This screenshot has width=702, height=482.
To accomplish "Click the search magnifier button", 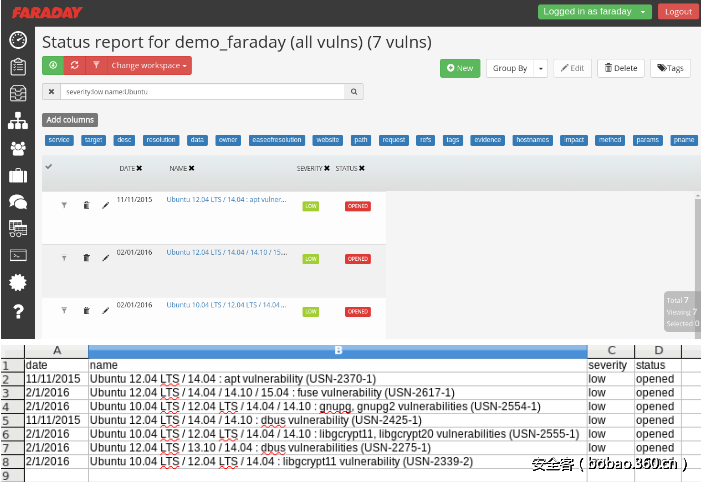I will (354, 92).
